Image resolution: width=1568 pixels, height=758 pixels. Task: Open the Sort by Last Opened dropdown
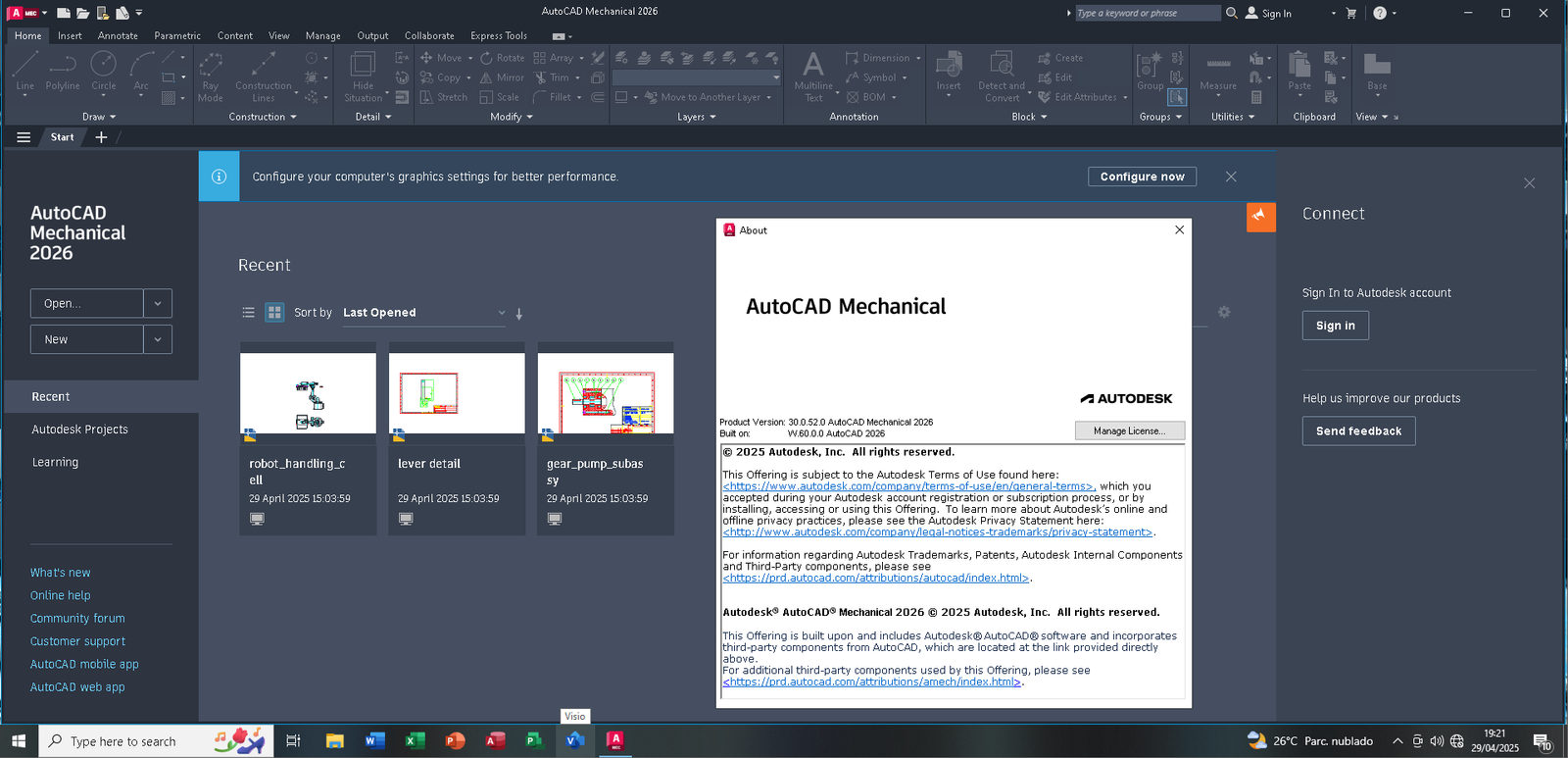pyautogui.click(x=423, y=313)
